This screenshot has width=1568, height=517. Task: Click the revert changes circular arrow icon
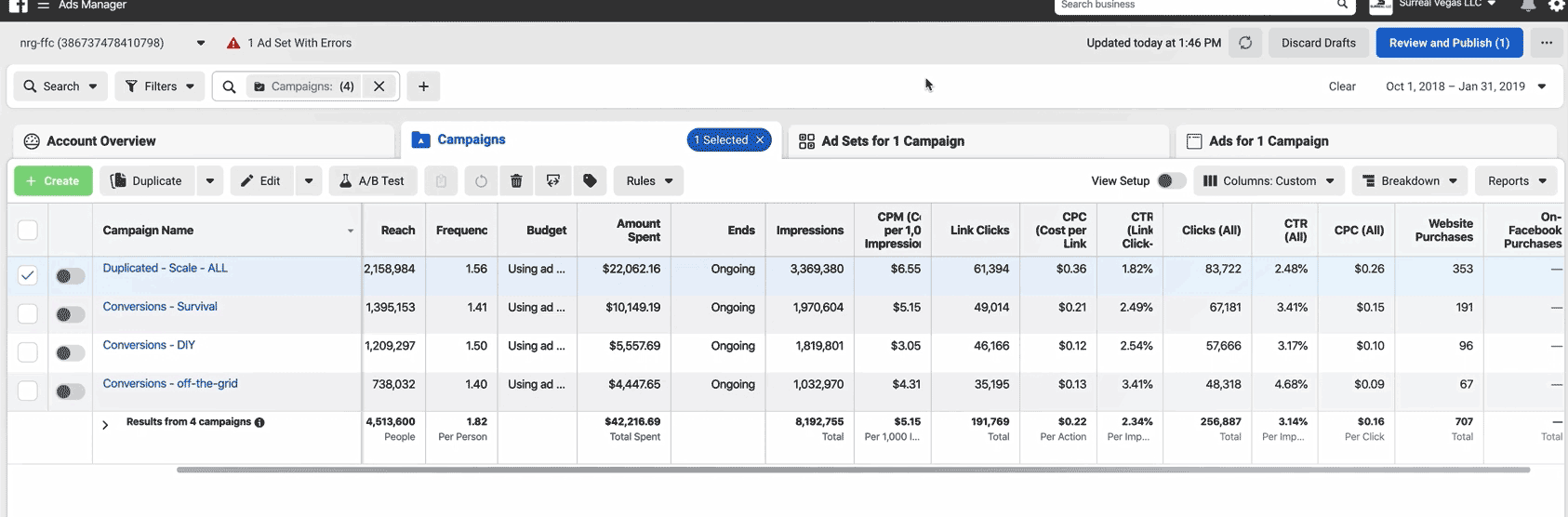(x=481, y=181)
